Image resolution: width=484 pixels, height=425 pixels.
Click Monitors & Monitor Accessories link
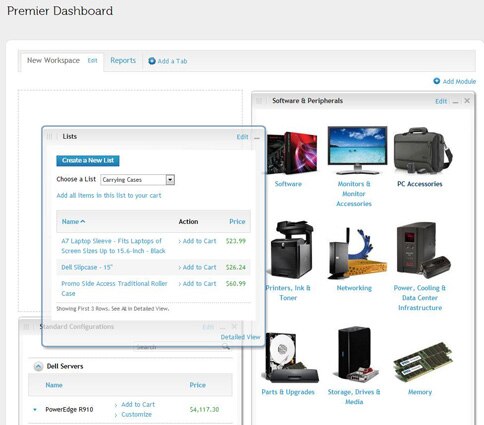coord(354,194)
